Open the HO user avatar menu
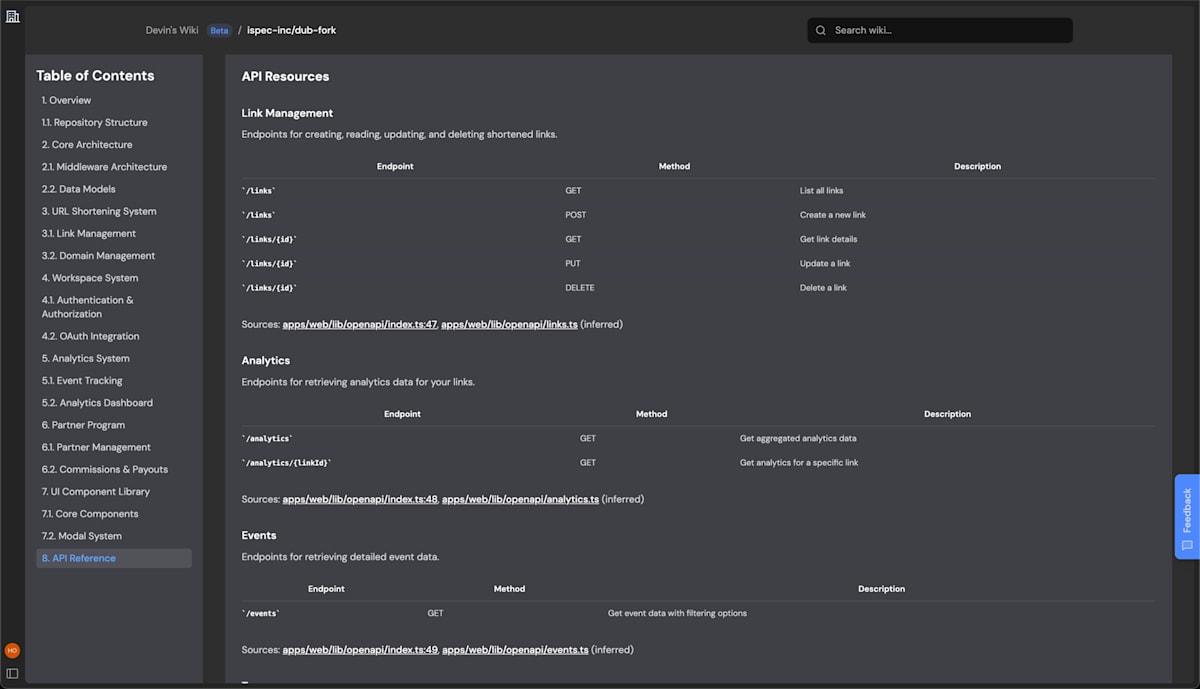This screenshot has width=1200, height=689. tap(12, 650)
